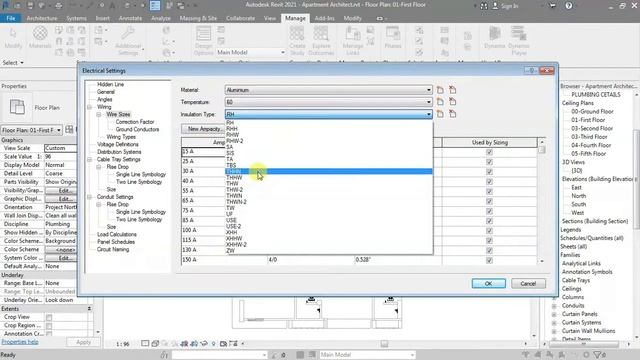Select Panel Schedules in settings tree
Screen dimensions: 640x360
coord(116,242)
